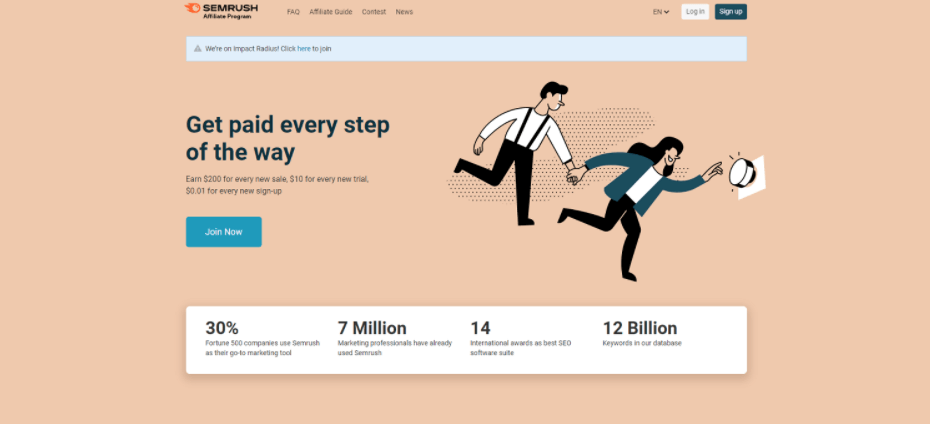Go to the Contest page
Screen dimensions: 930x424
point(374,12)
